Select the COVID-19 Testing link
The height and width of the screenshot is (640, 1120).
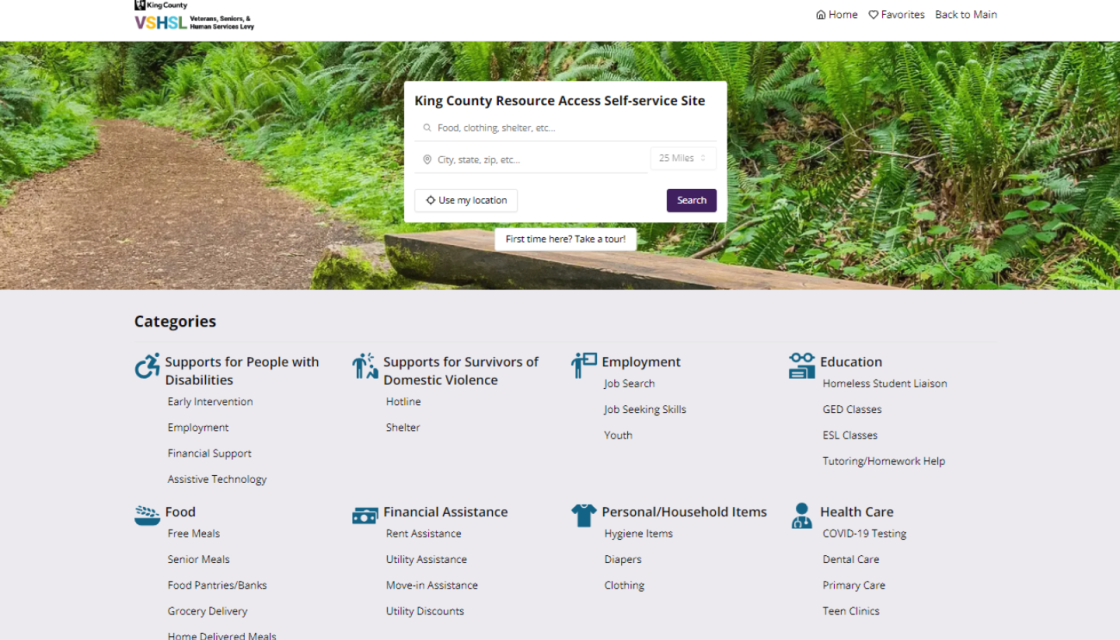(x=864, y=534)
